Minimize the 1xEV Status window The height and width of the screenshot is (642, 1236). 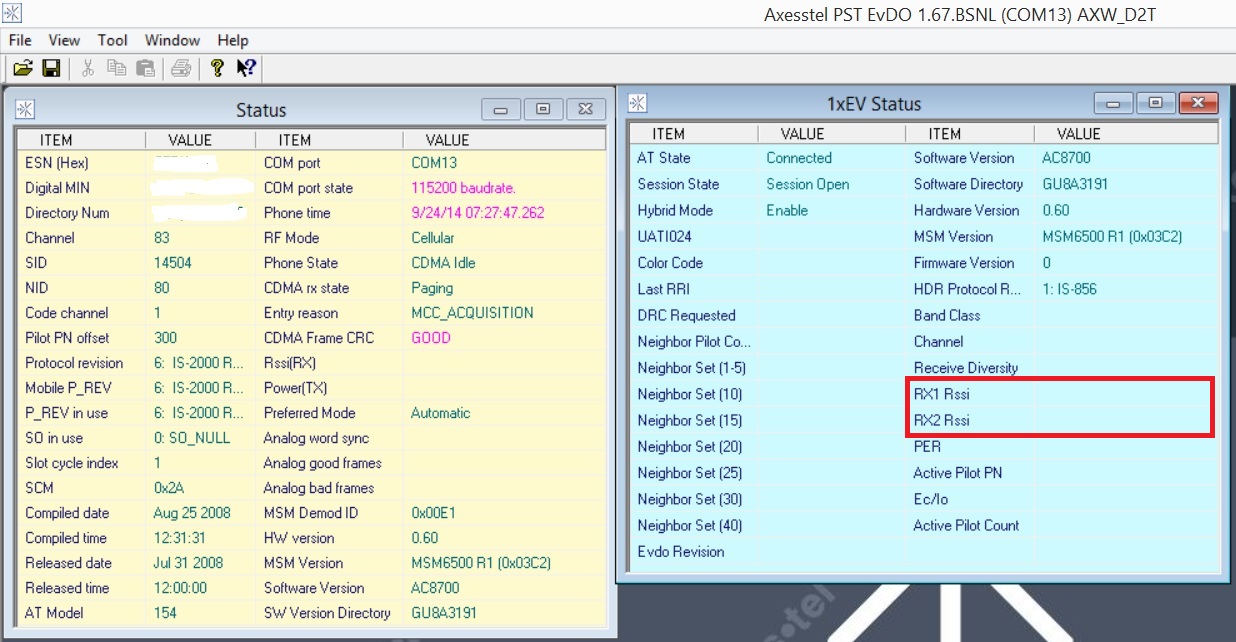coord(1113,103)
